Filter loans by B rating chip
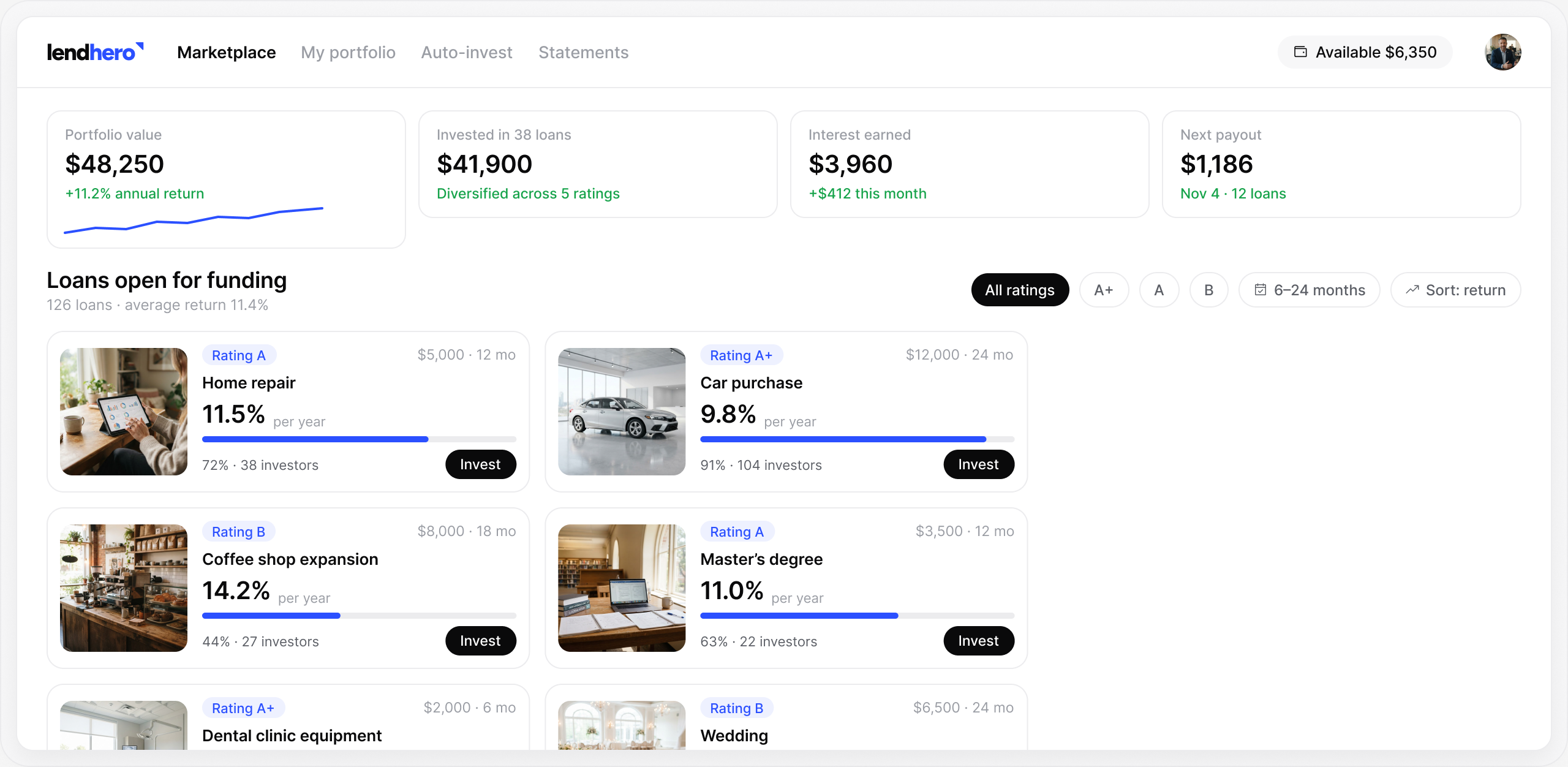The height and width of the screenshot is (767, 1568). click(x=1208, y=290)
